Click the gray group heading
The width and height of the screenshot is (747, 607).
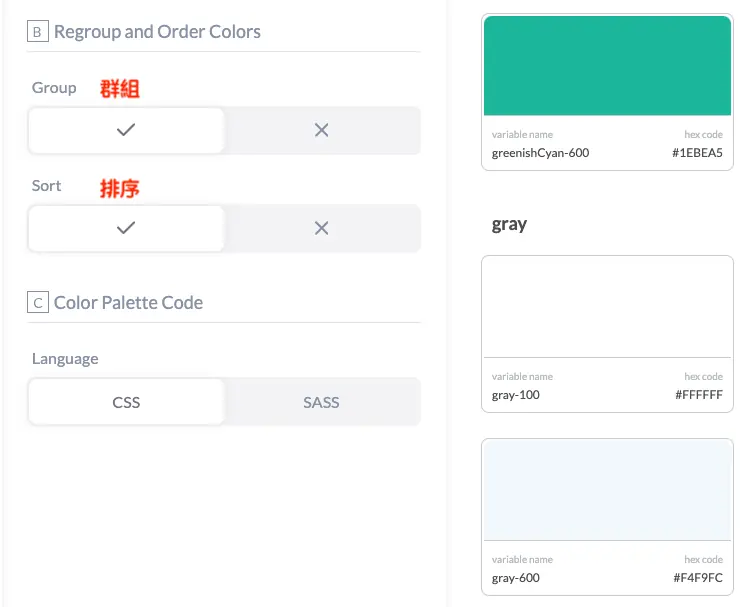[509, 224]
